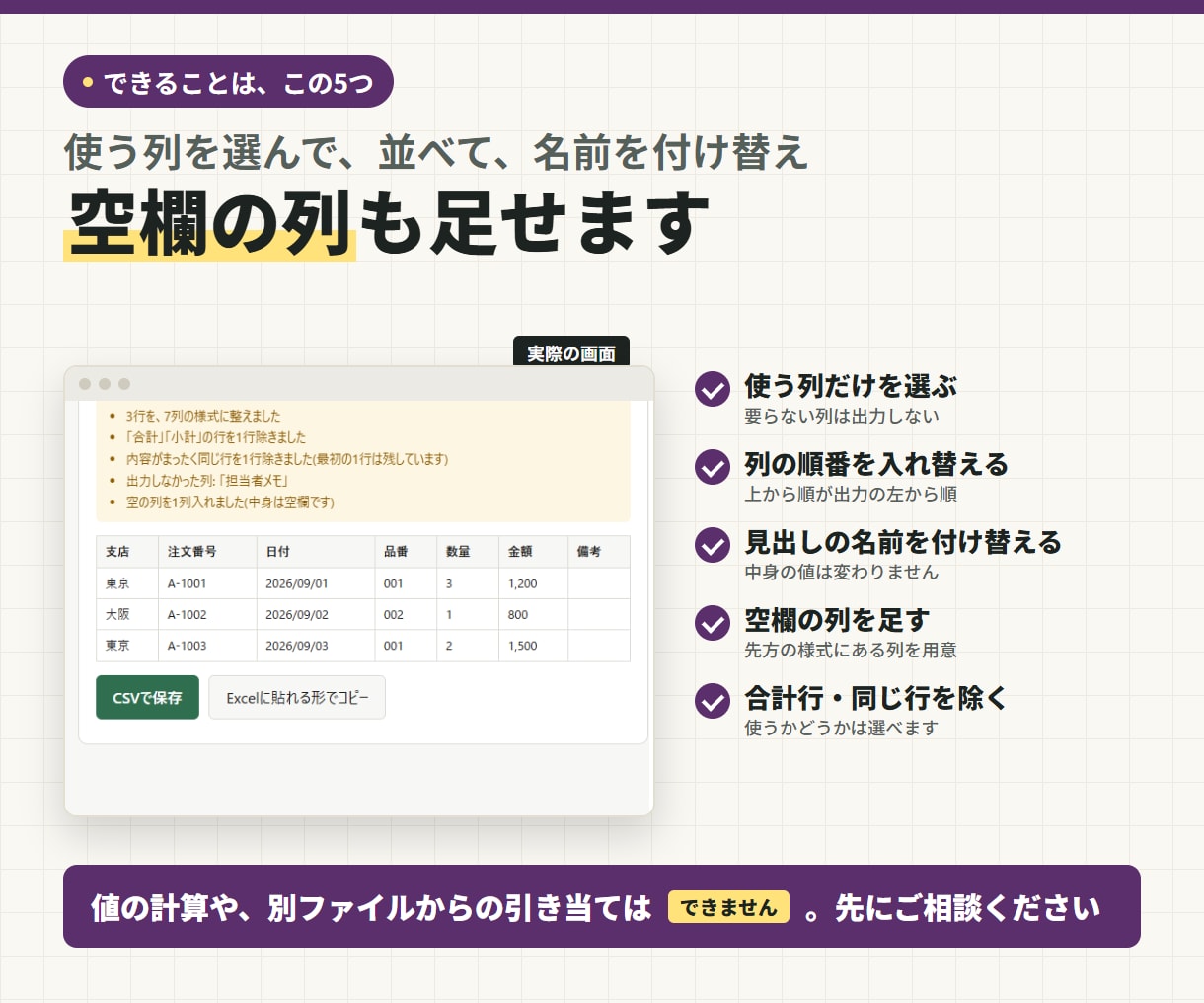Click the date cell 2026/09/02

pyautogui.click(x=316, y=614)
